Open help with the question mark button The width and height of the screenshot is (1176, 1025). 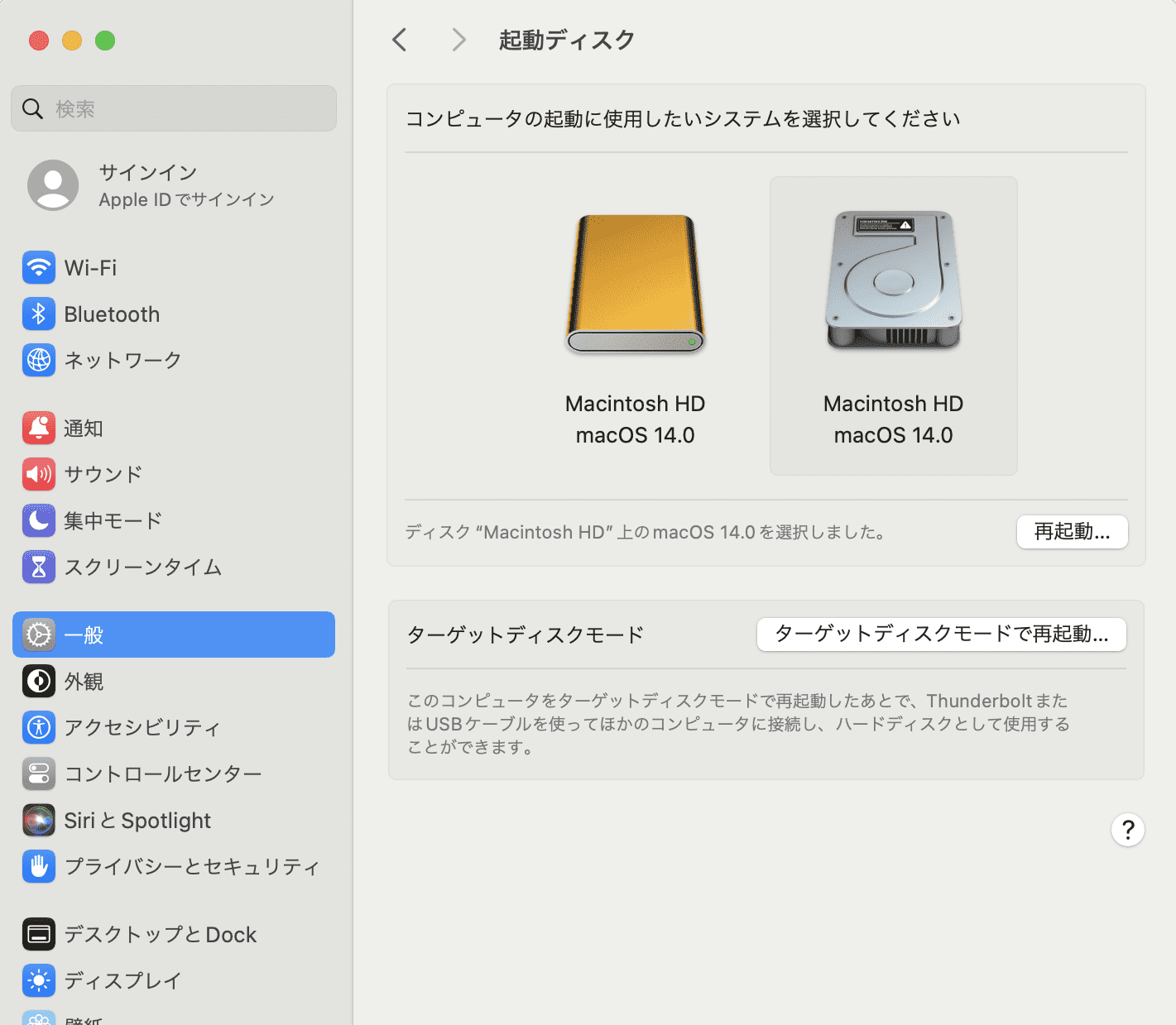coord(1128,830)
